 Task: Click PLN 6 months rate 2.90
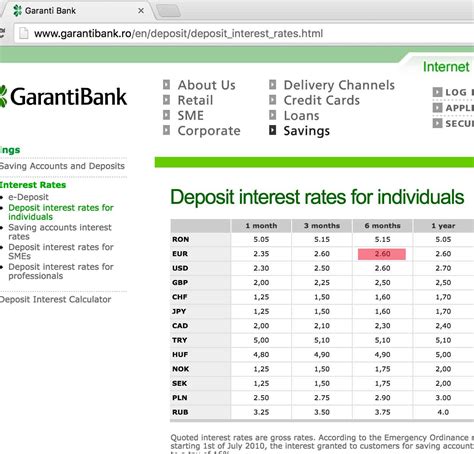382,398
